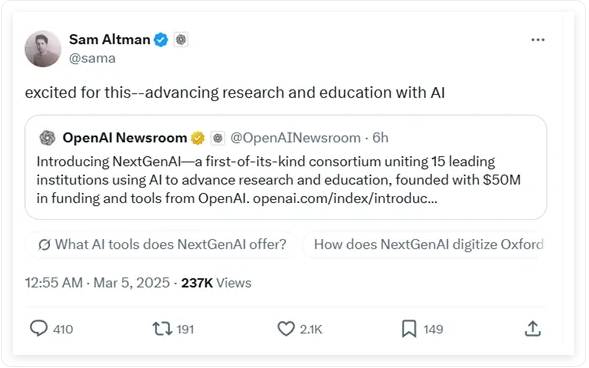Click the OpenAI affiliation badge beside Sam Altman

click(181, 39)
